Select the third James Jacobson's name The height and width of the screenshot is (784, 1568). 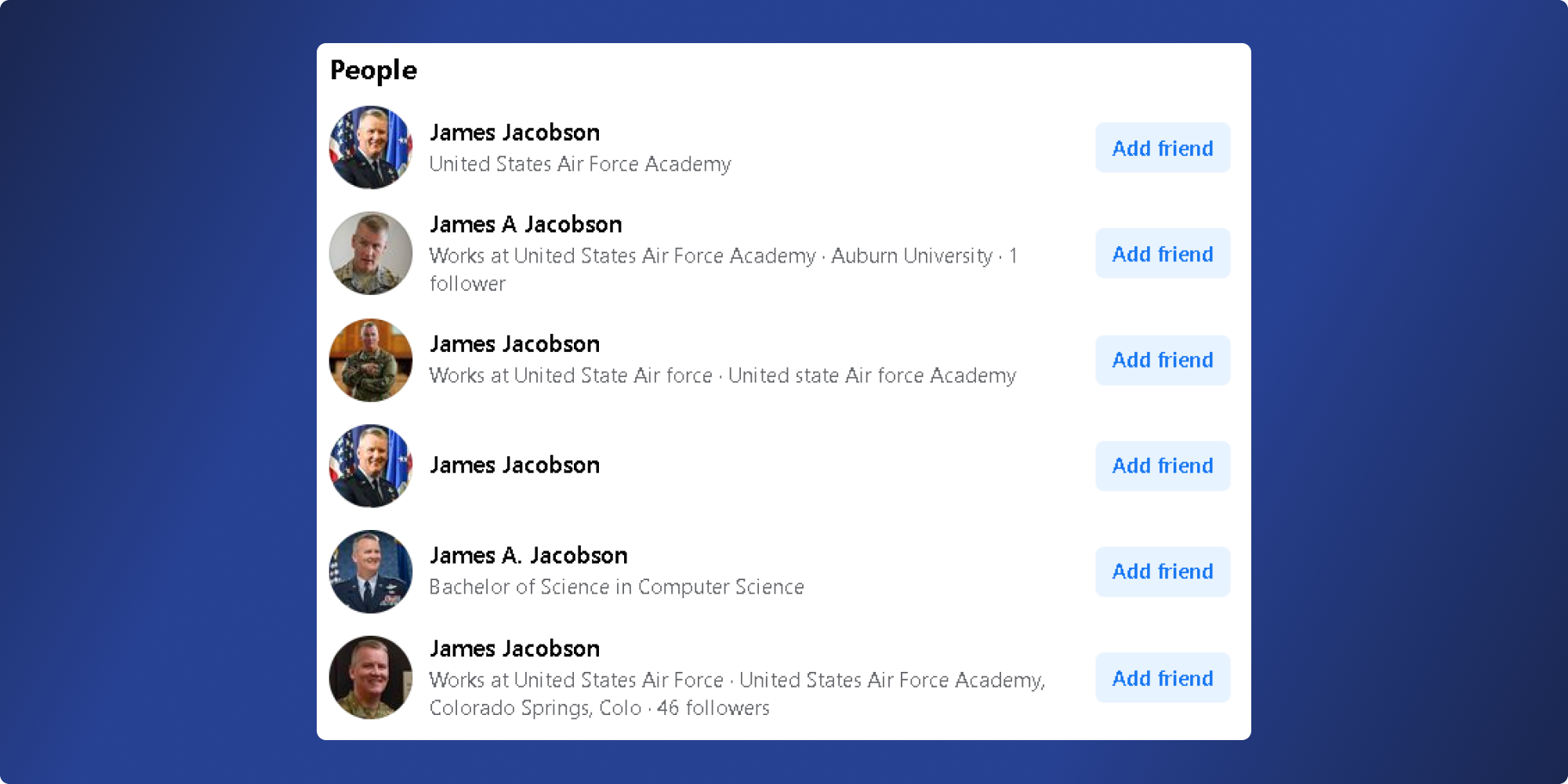514,343
